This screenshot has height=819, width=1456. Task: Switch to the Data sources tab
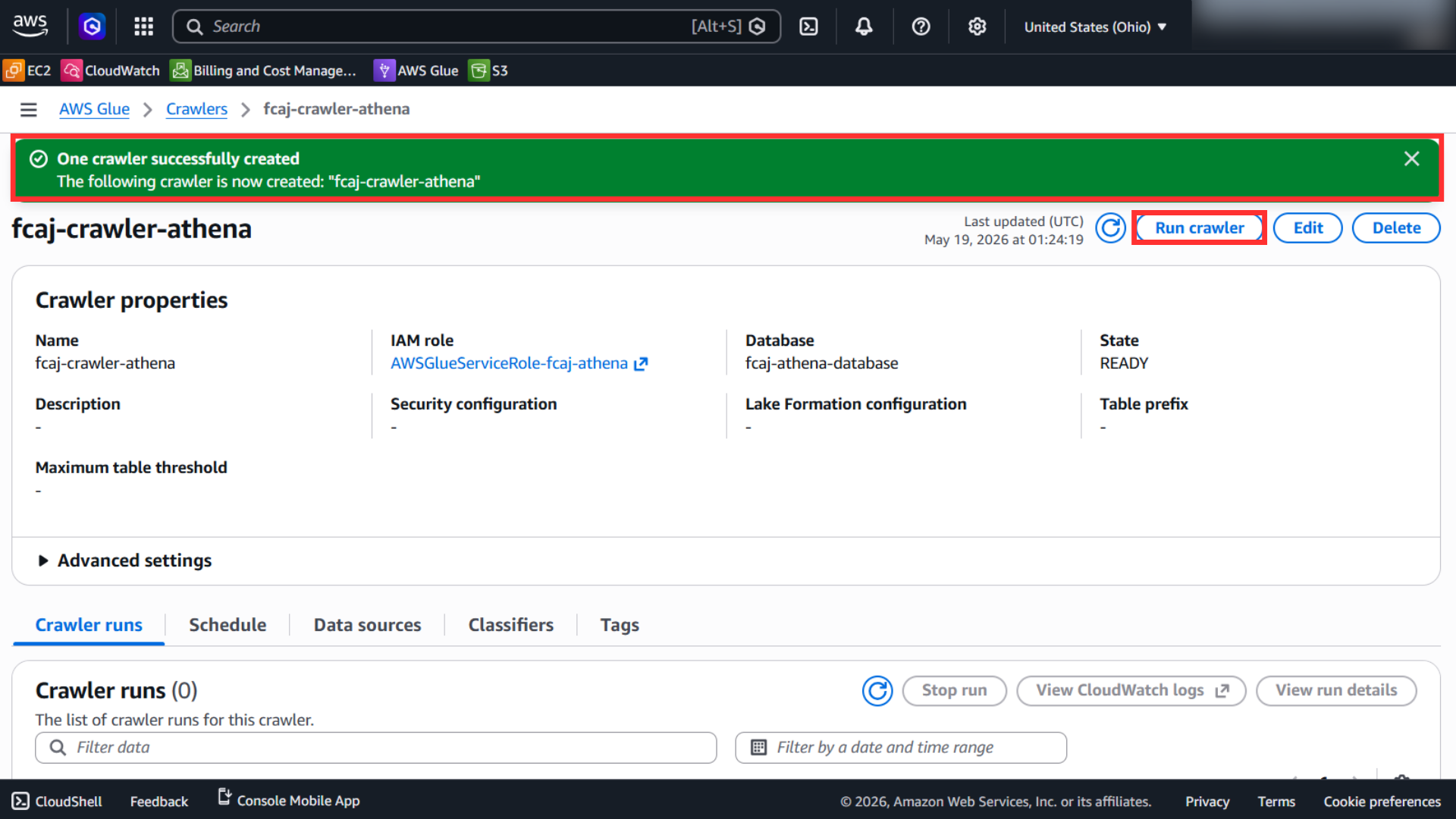point(368,625)
